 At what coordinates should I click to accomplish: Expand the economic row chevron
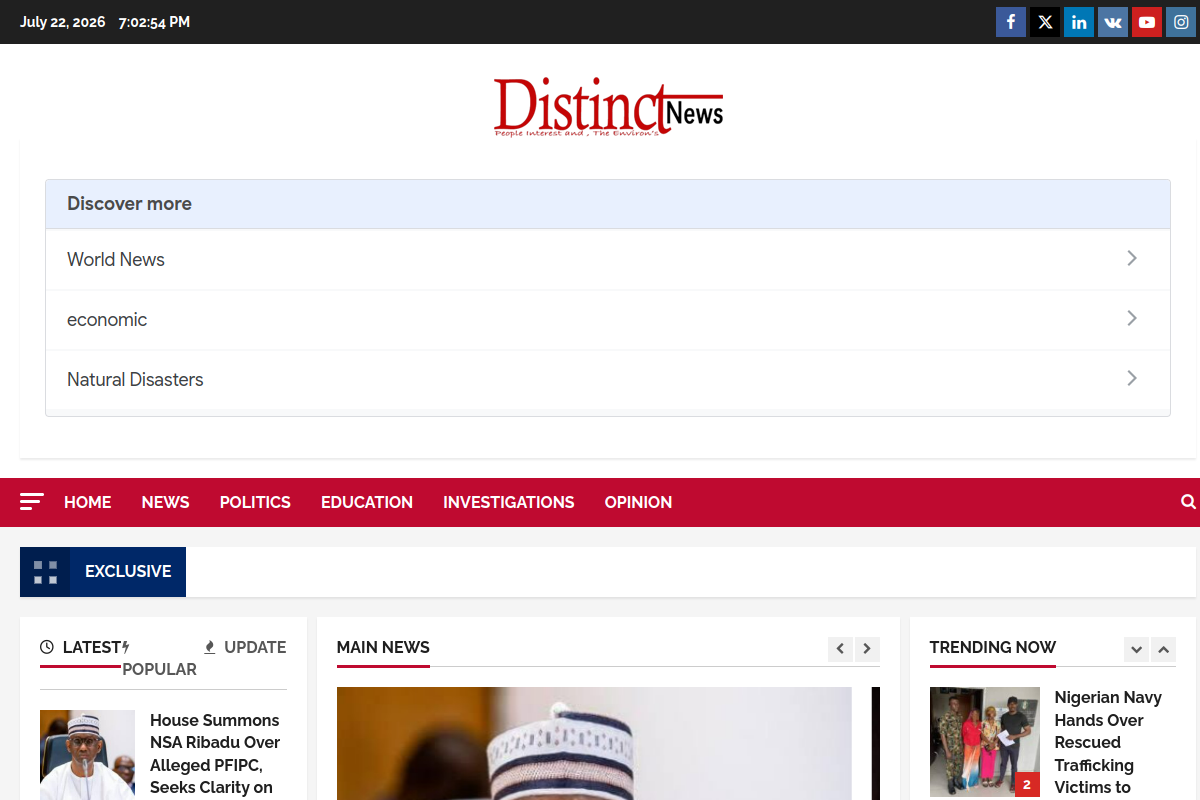coord(1132,318)
